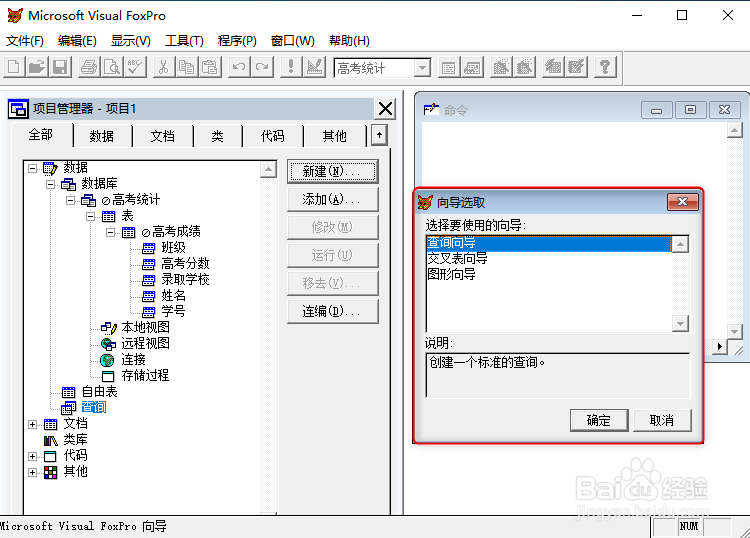Collapse the 数据库 tree node
This screenshot has height=538, width=750.
[50, 184]
